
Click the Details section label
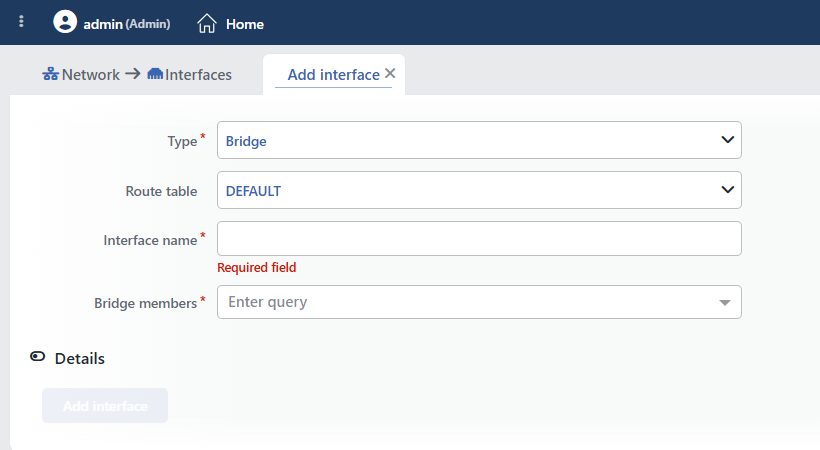pos(79,358)
